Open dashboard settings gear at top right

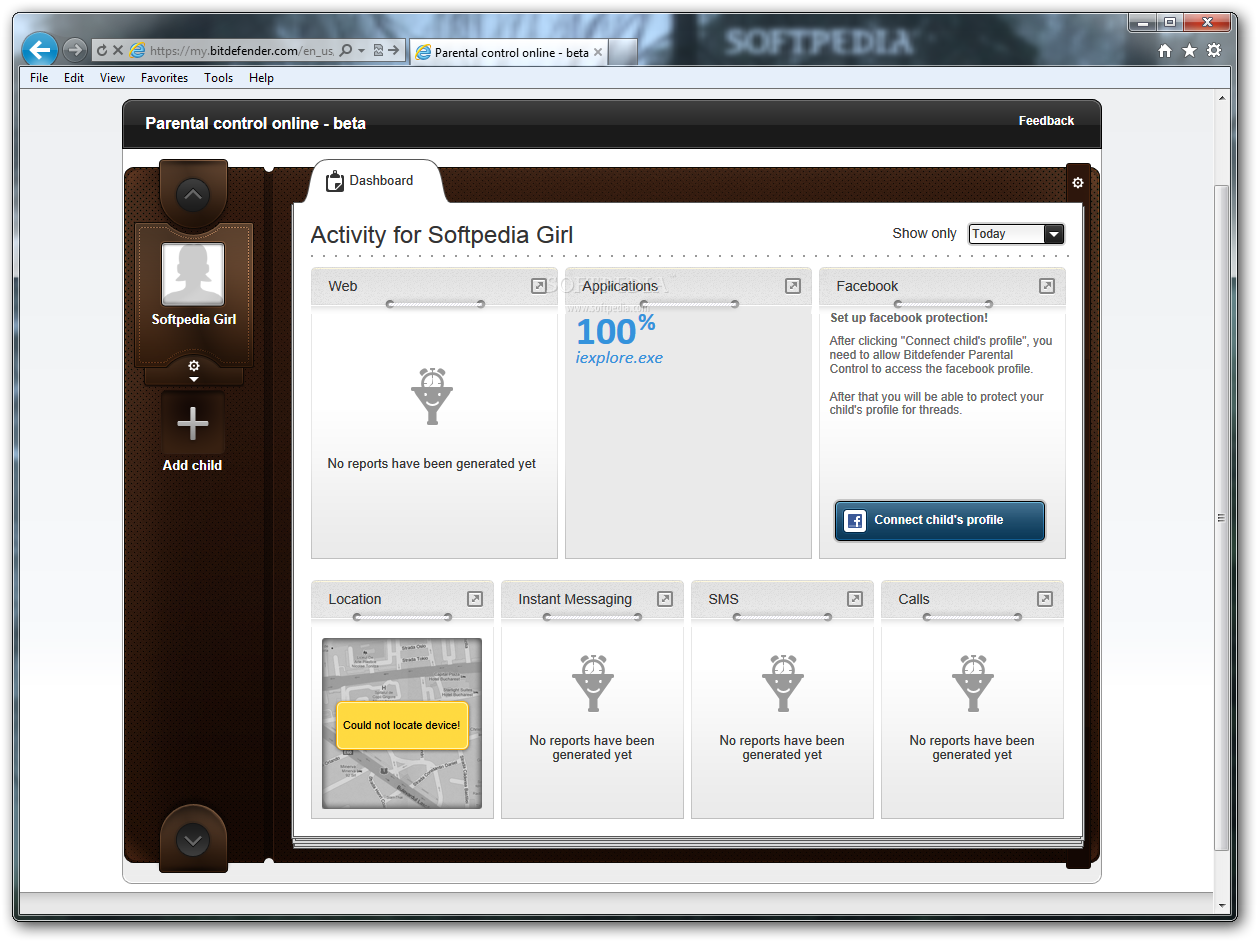coord(1078,183)
